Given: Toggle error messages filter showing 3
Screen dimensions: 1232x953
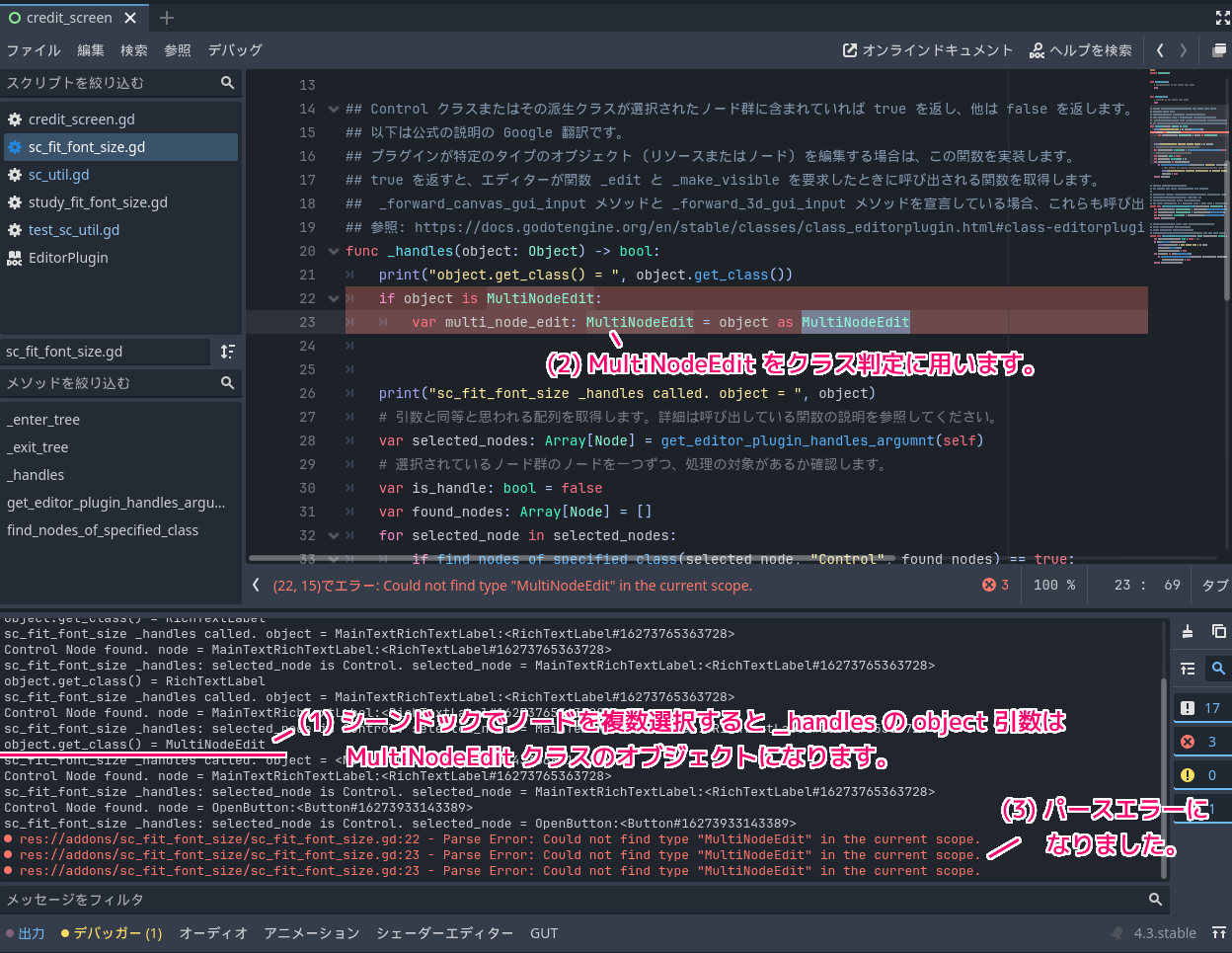Looking at the screenshot, I should (x=1200, y=742).
